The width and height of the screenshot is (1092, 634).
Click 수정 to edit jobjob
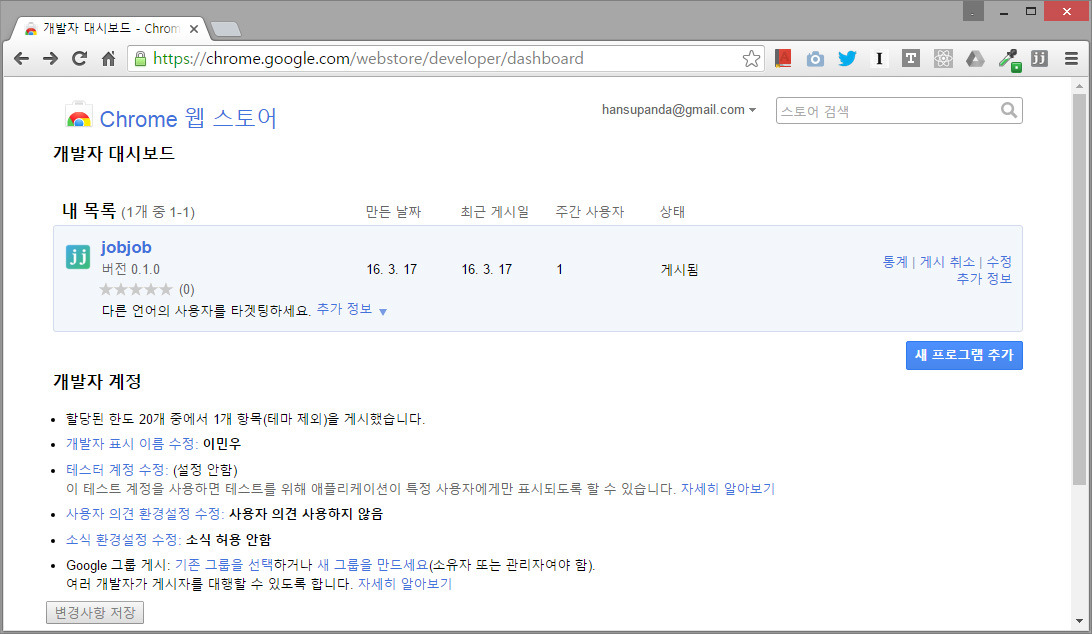(x=999, y=262)
